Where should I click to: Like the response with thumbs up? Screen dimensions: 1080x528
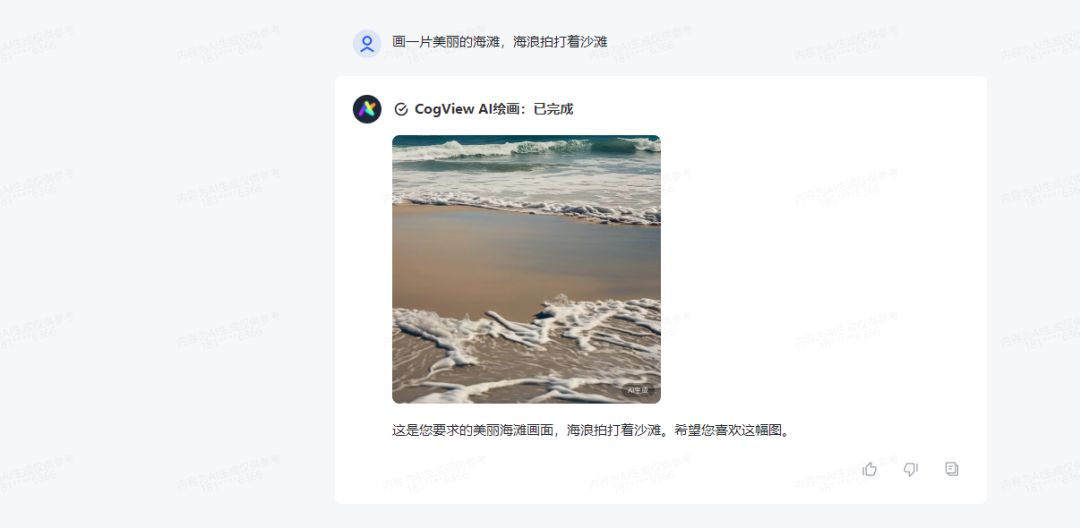(x=870, y=469)
